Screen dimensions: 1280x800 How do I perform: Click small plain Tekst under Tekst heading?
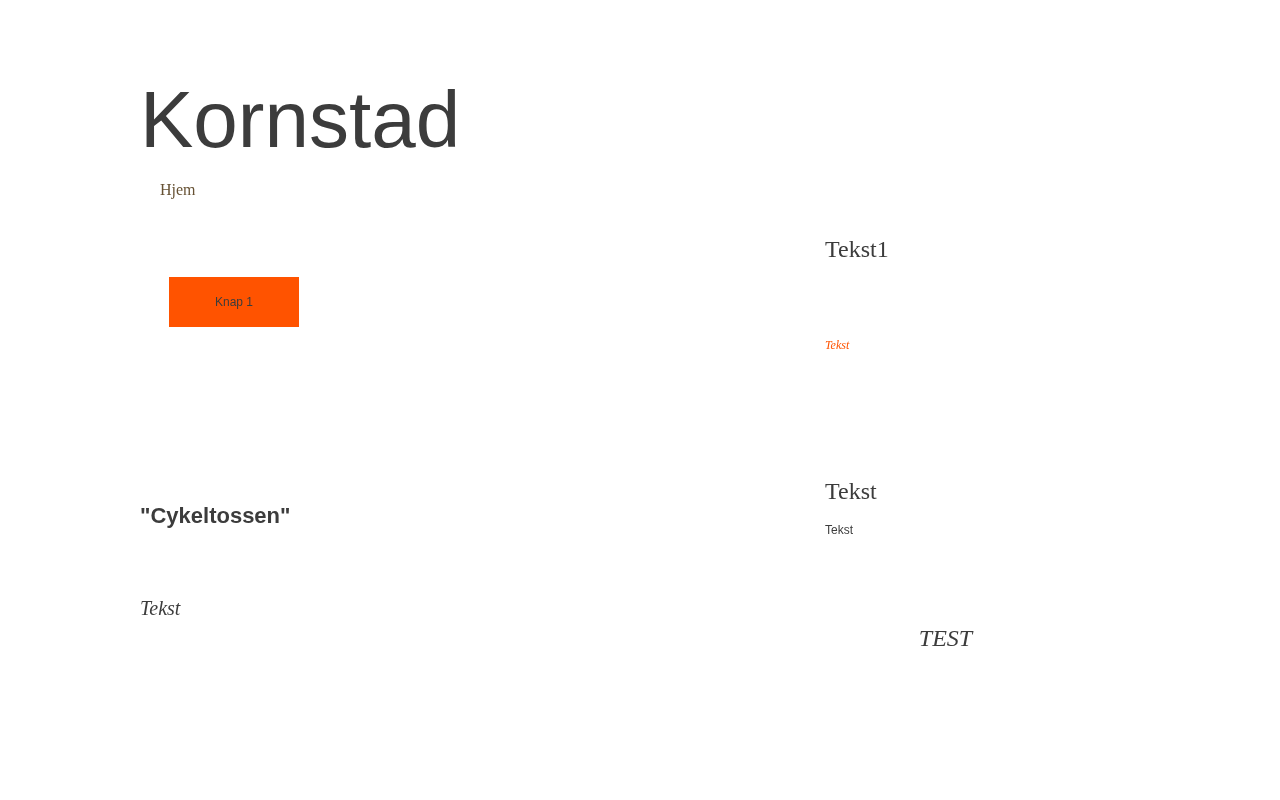(839, 530)
